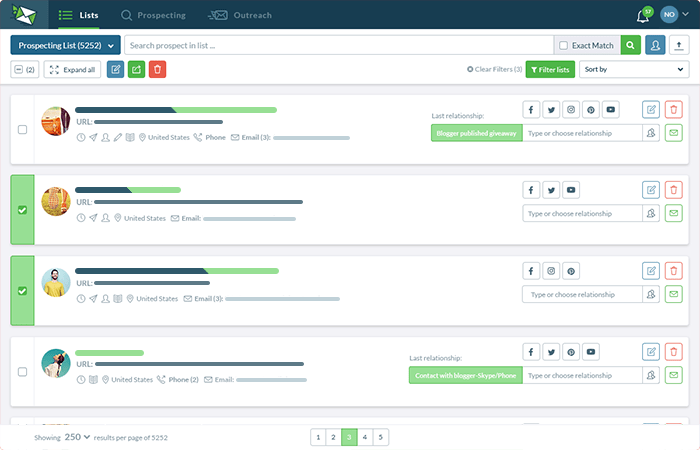
Task: Open the notifications bell
Action: pyautogui.click(x=643, y=16)
